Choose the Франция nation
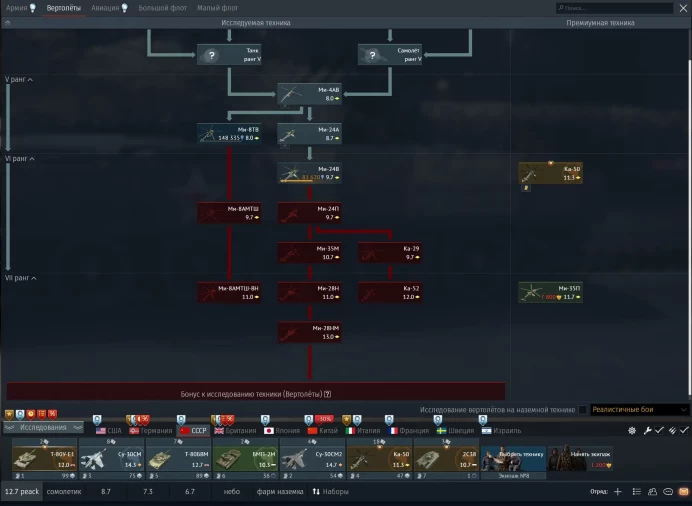The width and height of the screenshot is (692, 506). click(x=408, y=431)
